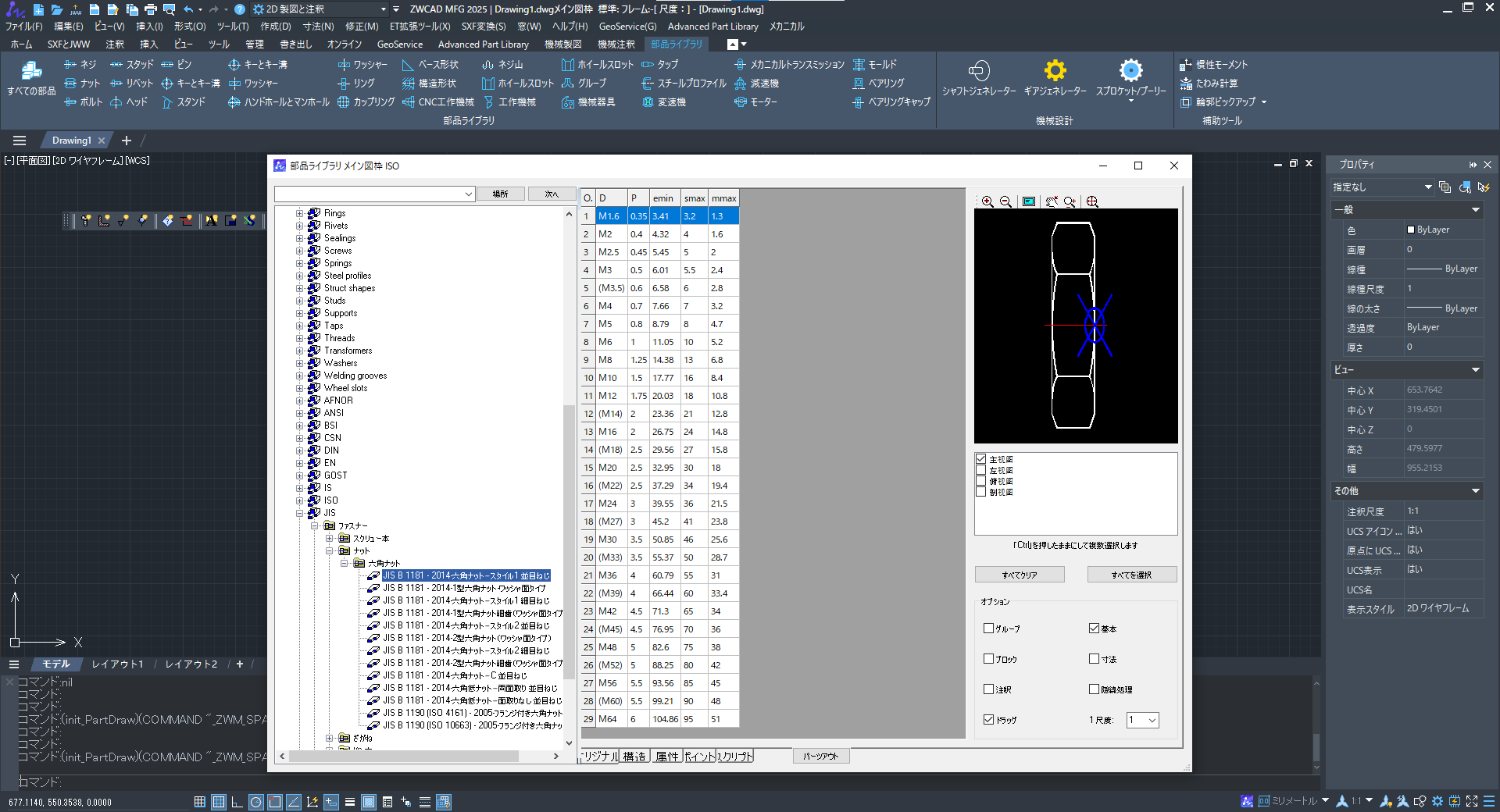Zoom out on the part preview
Screen dimensions: 1500x812
click(x=1006, y=201)
